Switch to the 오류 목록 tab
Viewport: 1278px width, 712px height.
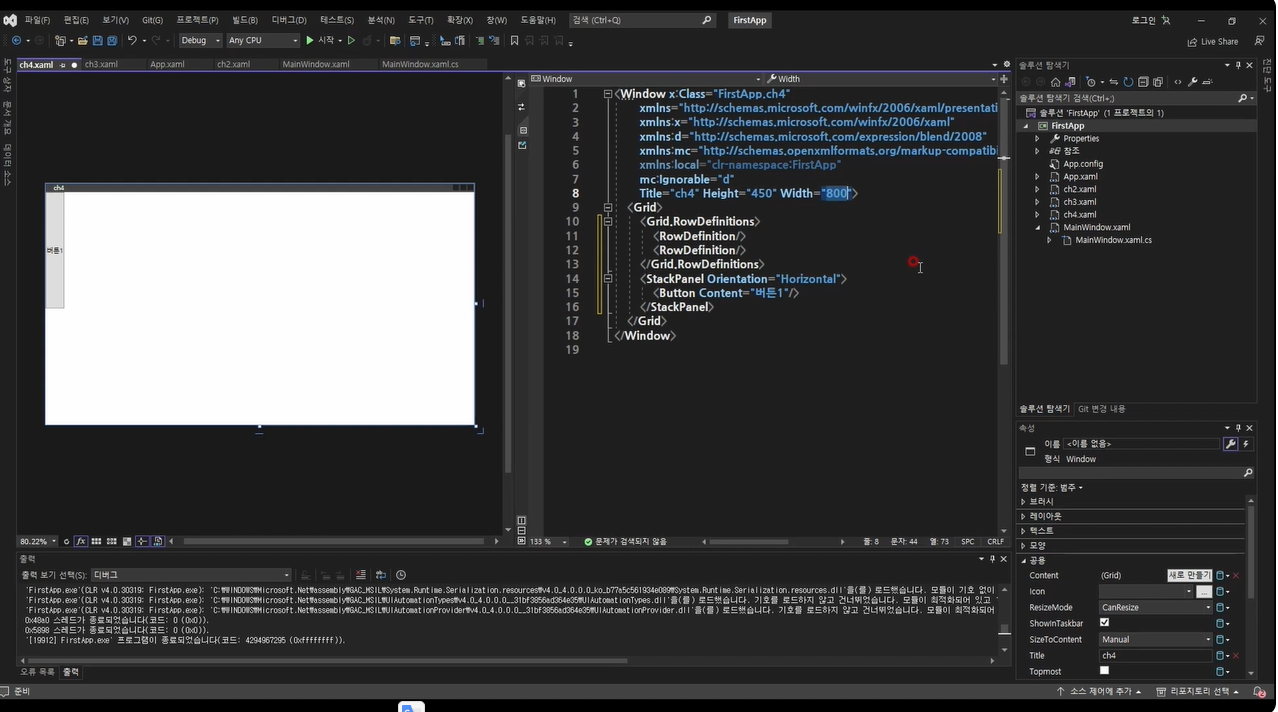click(38, 672)
